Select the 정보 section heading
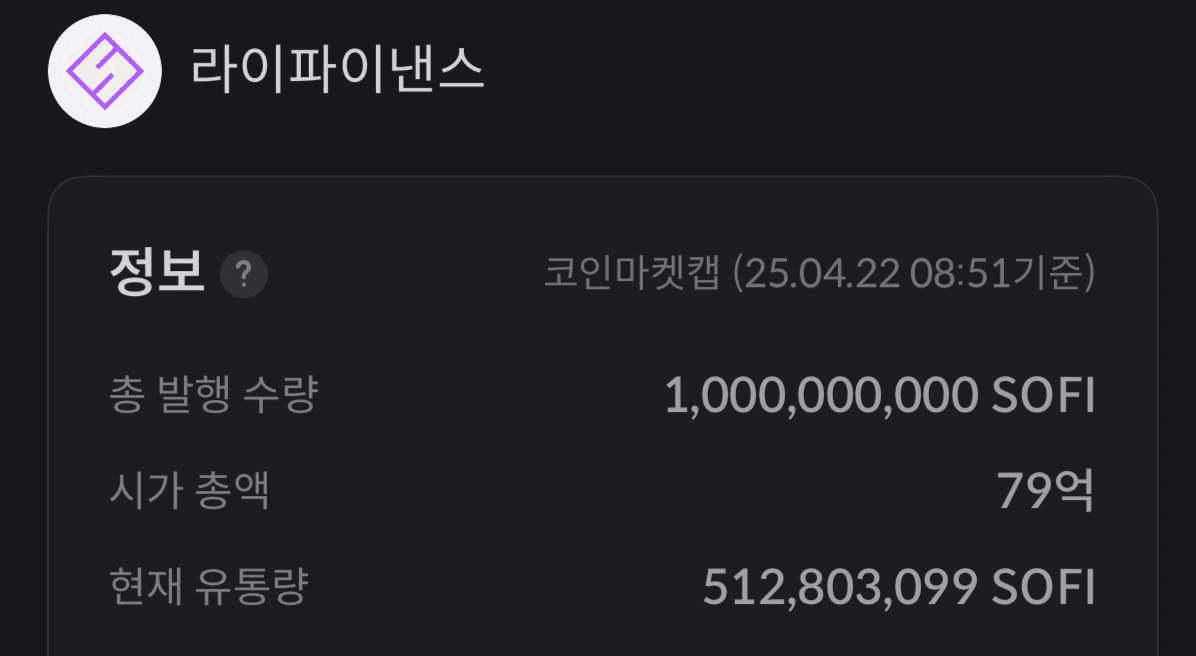Viewport: 1196px width, 656px height. point(157,273)
